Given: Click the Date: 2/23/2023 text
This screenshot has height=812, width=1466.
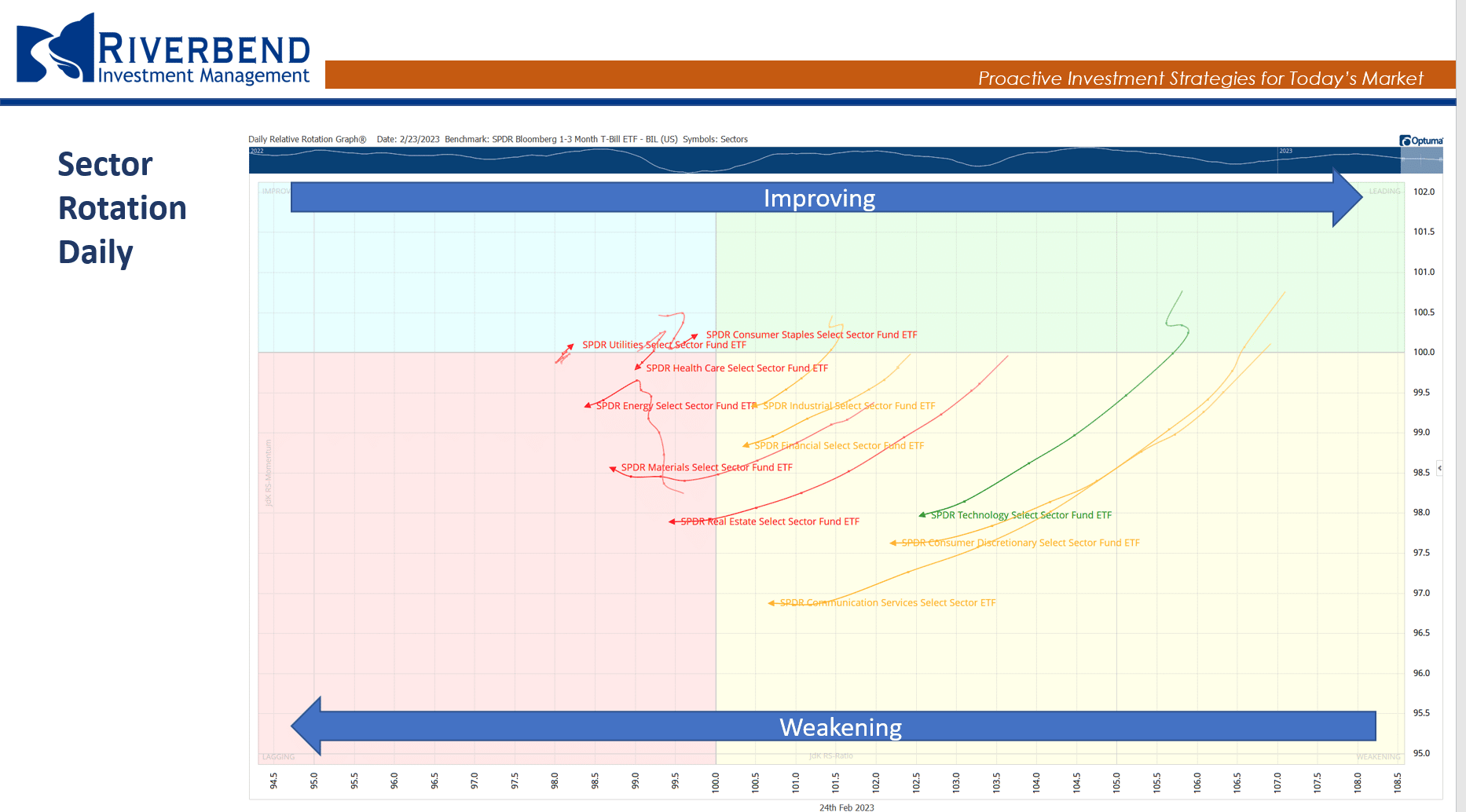Looking at the screenshot, I should pyautogui.click(x=408, y=139).
